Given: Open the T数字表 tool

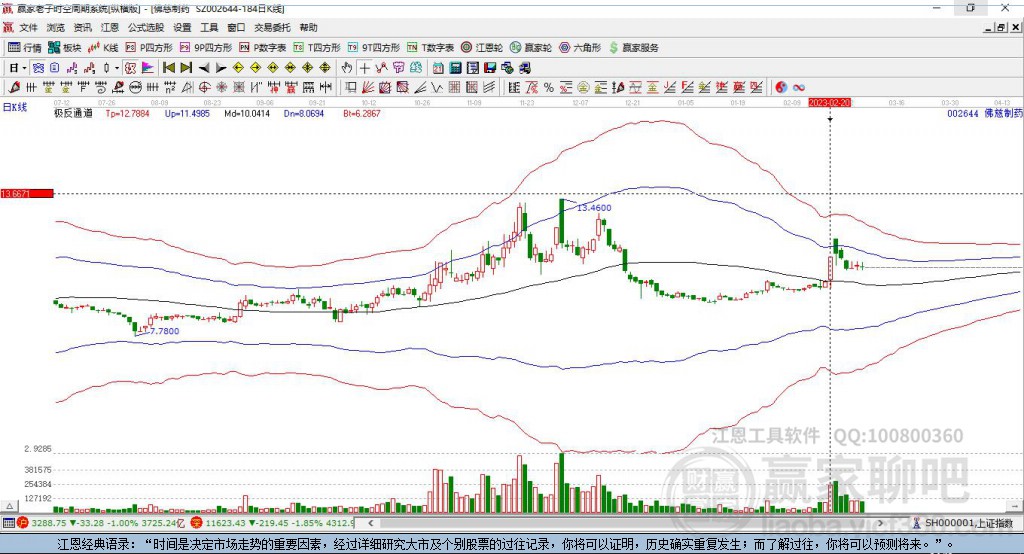Looking at the screenshot, I should 430,48.
